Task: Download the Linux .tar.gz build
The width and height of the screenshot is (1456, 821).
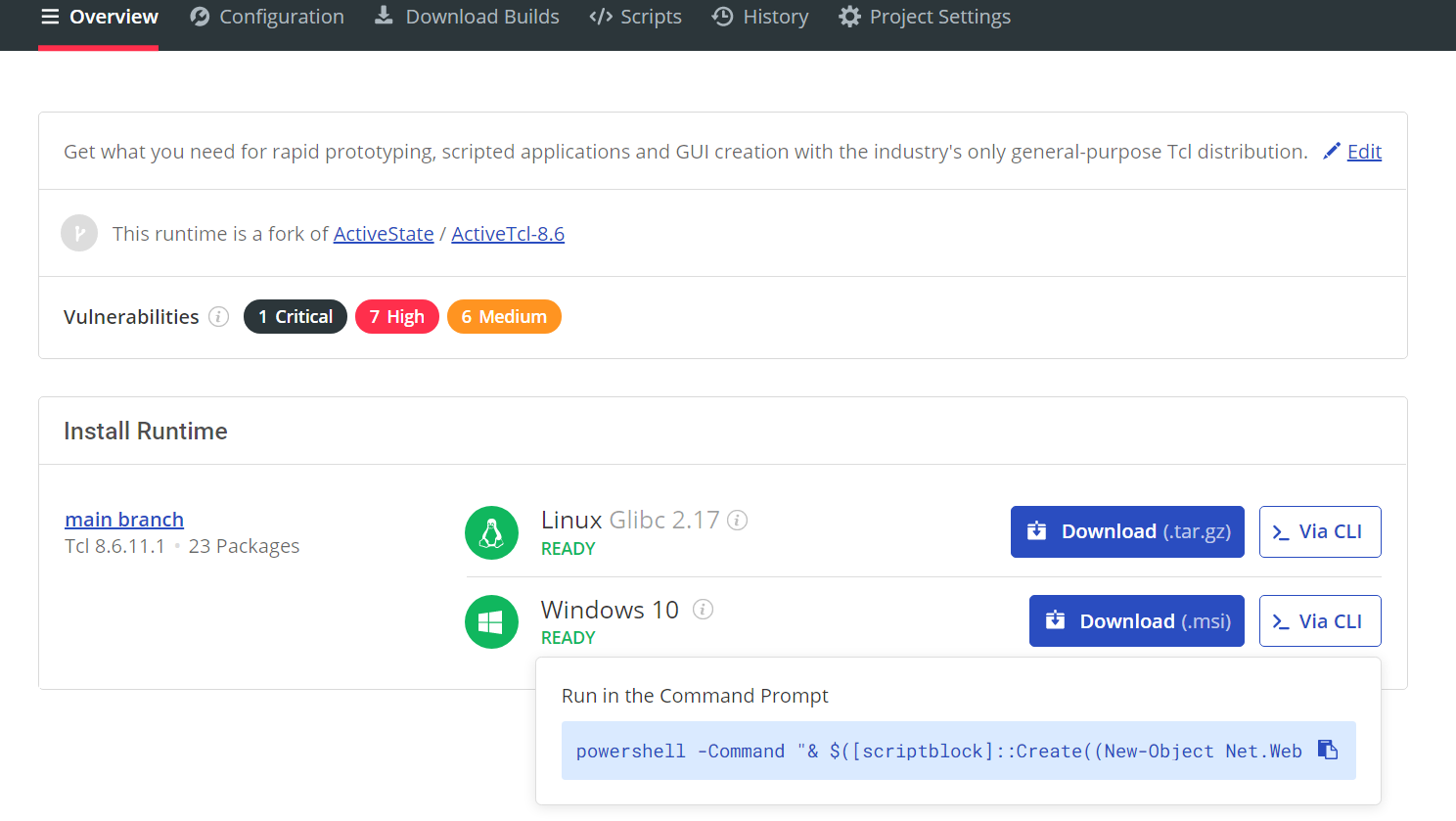Action: (1127, 531)
